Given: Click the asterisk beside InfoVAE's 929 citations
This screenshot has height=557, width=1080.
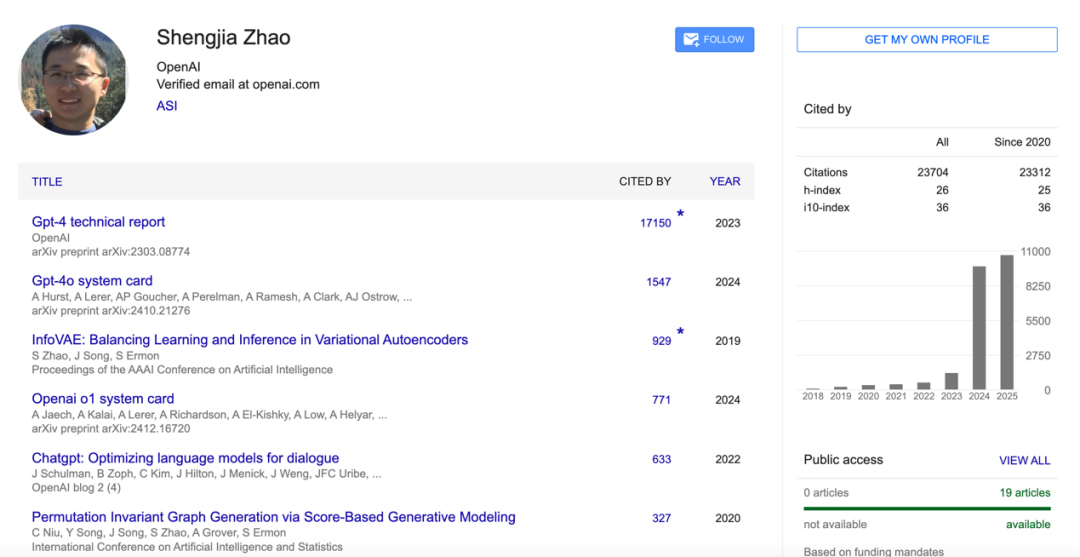Looking at the screenshot, I should point(681,332).
